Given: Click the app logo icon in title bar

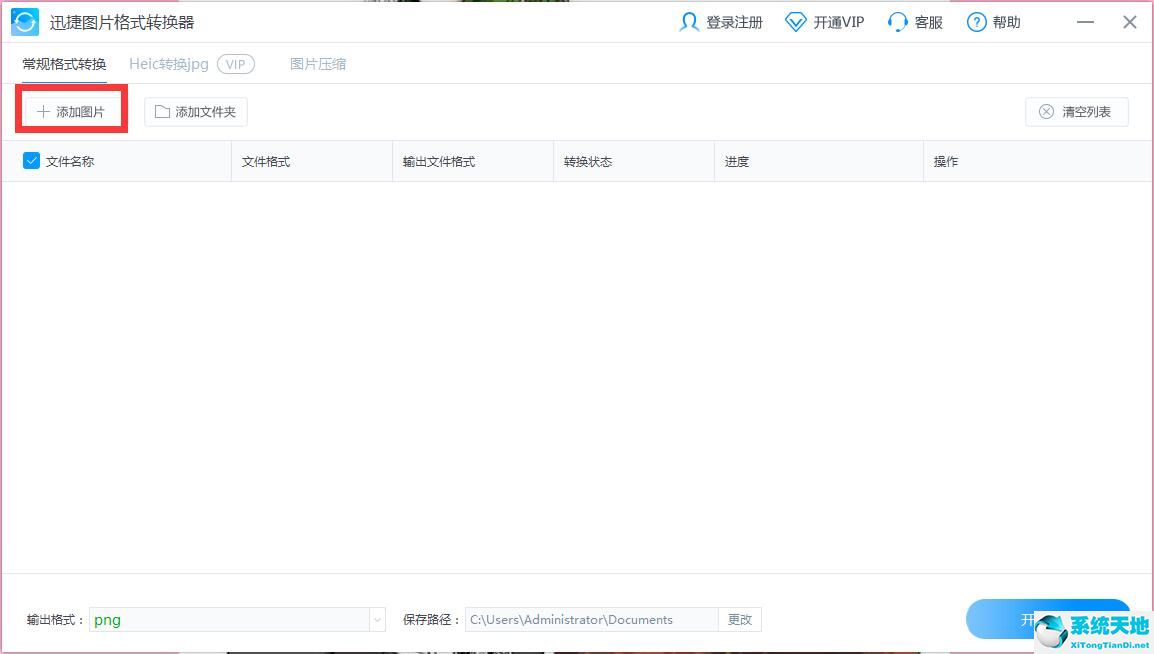Looking at the screenshot, I should (24, 22).
